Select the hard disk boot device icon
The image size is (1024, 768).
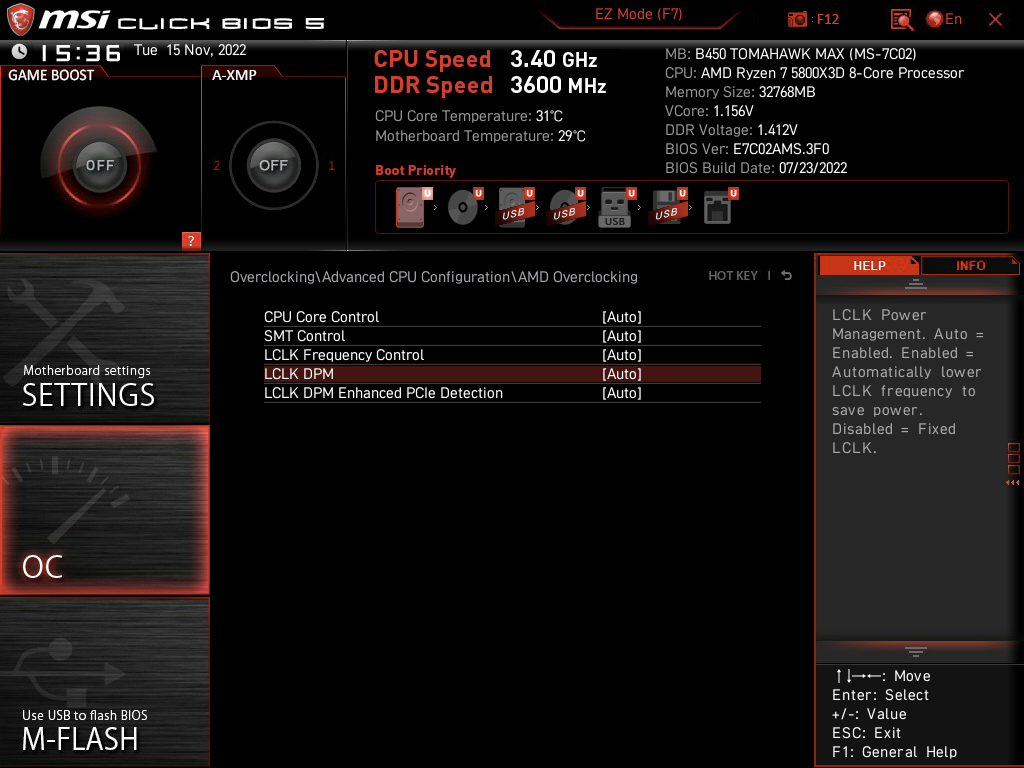click(411, 207)
